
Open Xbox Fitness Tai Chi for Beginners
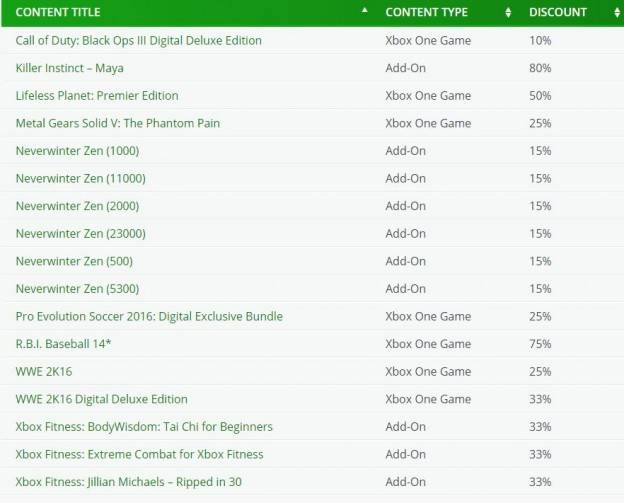click(x=144, y=427)
